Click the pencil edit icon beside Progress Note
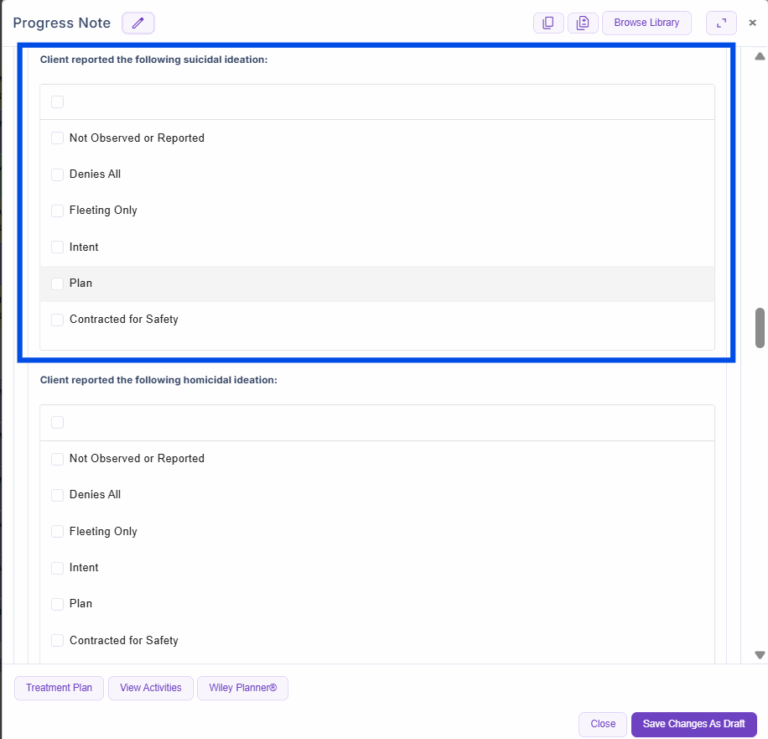The height and width of the screenshot is (739, 768). (138, 23)
